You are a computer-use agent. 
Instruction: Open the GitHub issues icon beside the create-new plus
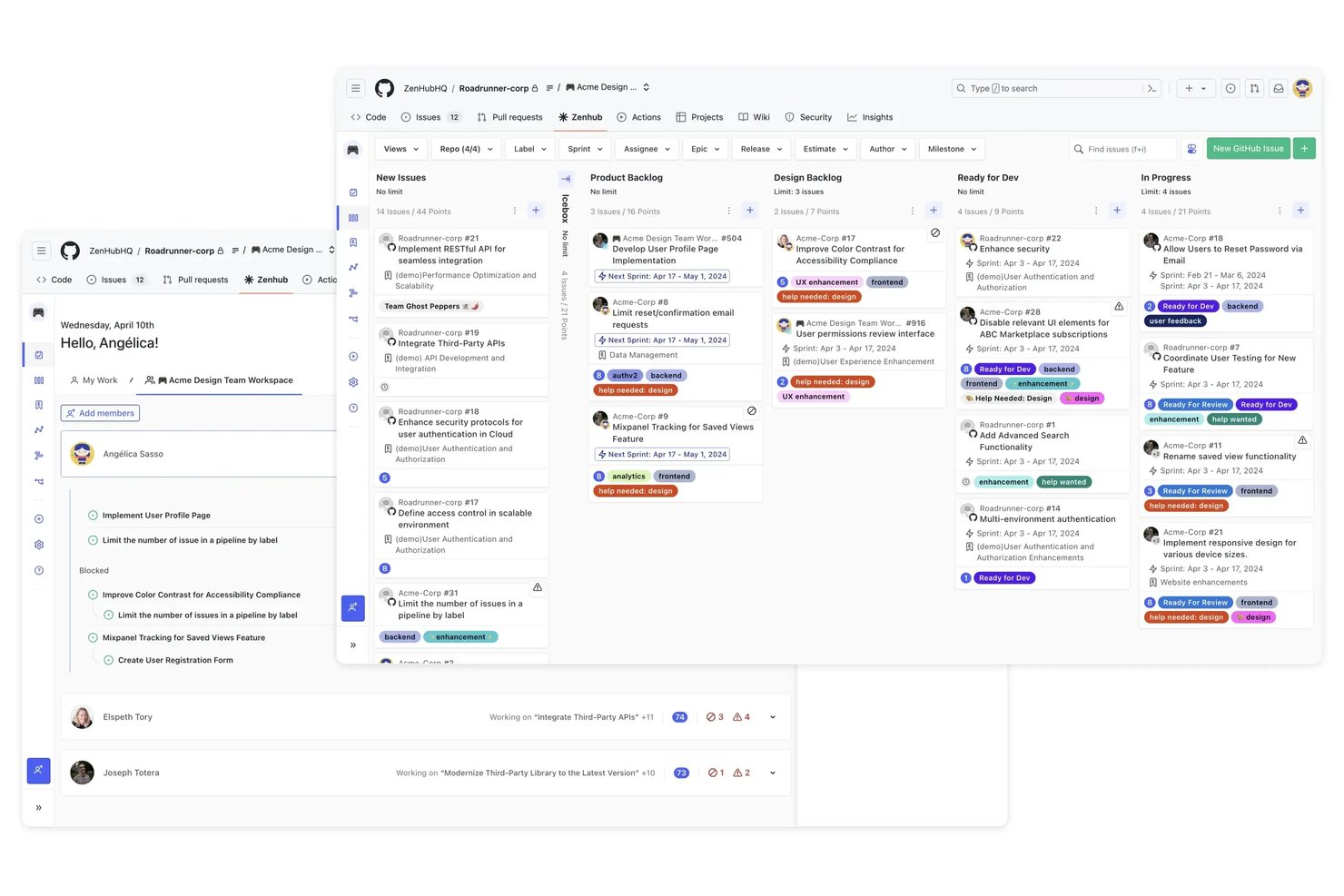[x=1230, y=88]
